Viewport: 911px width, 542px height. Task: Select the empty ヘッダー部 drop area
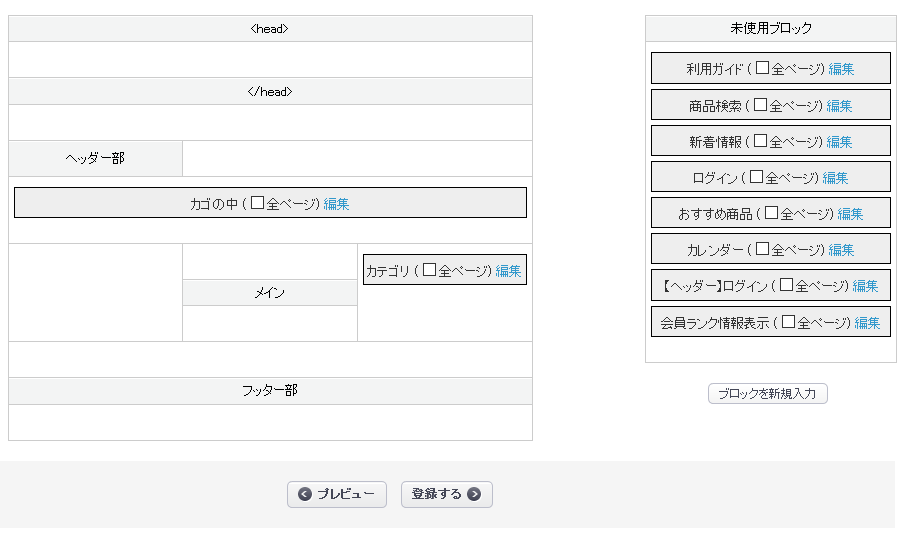[357, 159]
